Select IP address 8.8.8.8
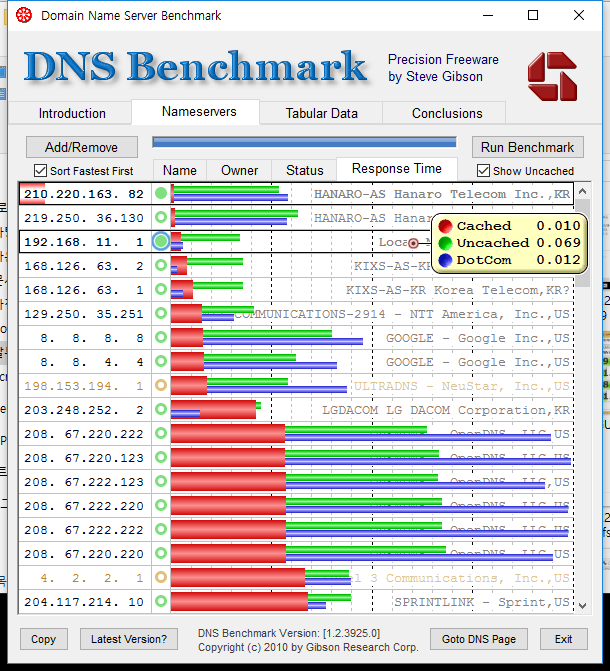Image resolution: width=610 pixels, height=671 pixels. pyautogui.click(x=92, y=338)
